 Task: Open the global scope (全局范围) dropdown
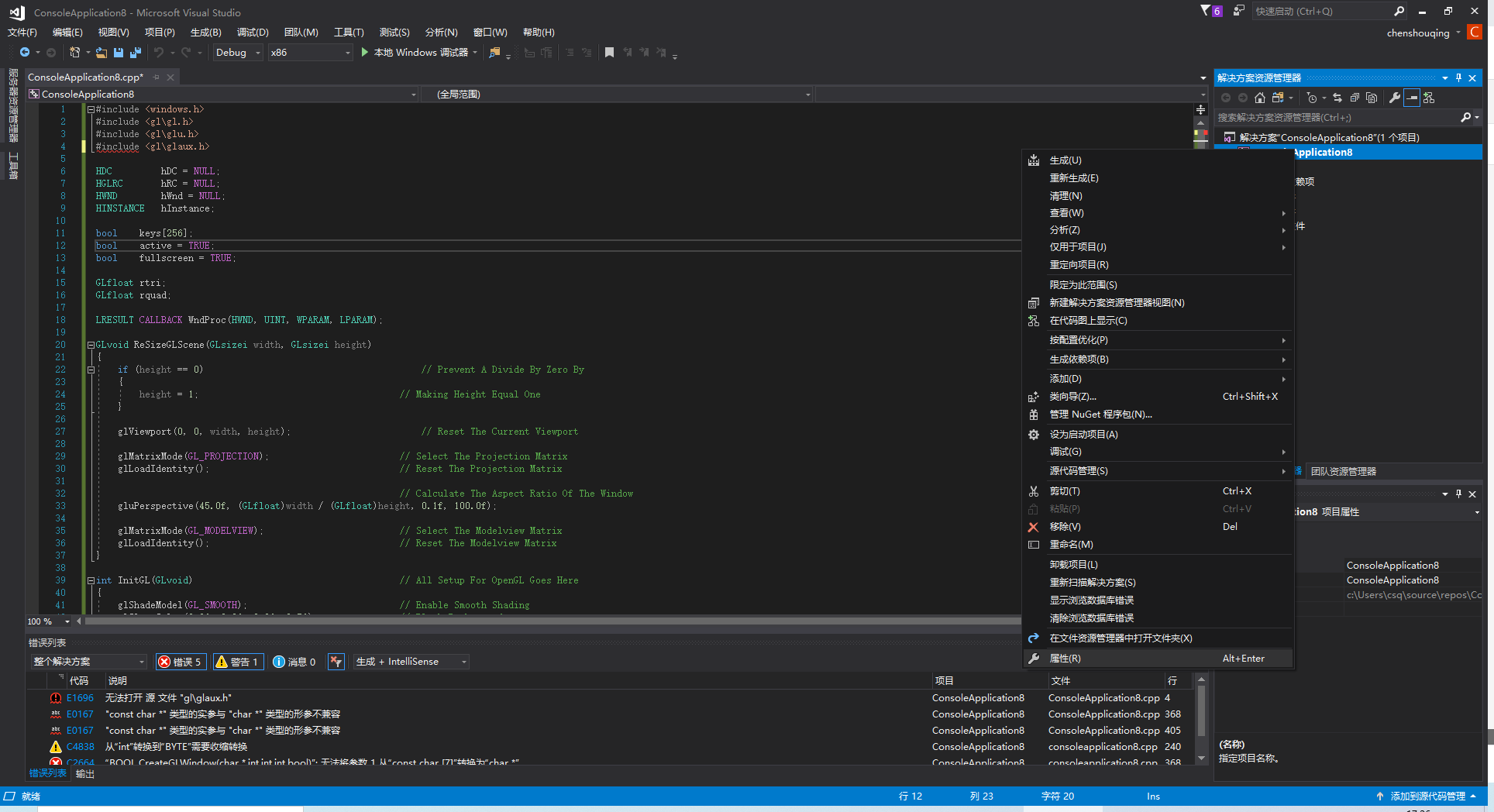coord(616,95)
